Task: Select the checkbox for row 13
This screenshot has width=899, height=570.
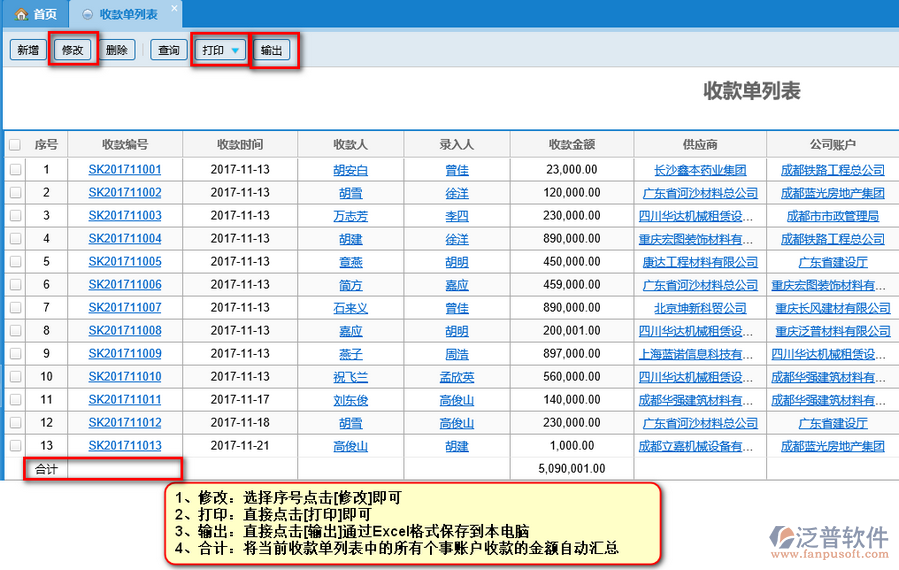Action: click(x=15, y=446)
